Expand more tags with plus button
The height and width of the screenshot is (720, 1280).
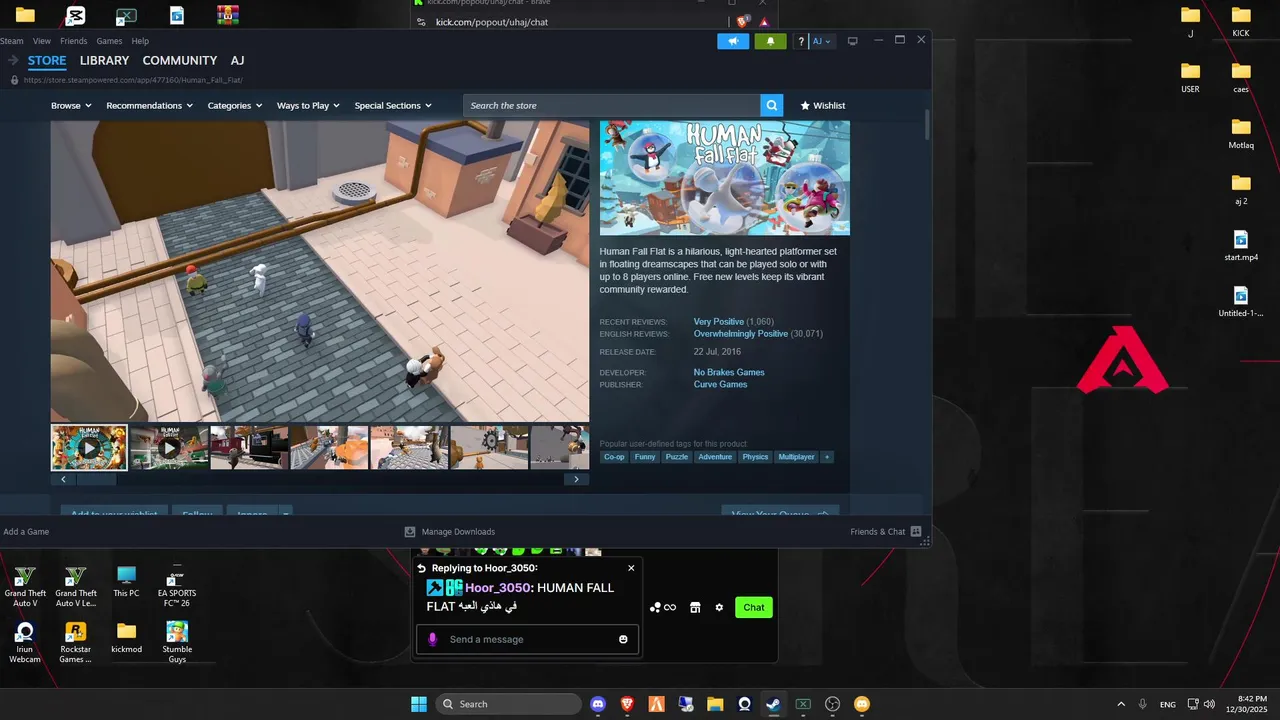826,457
